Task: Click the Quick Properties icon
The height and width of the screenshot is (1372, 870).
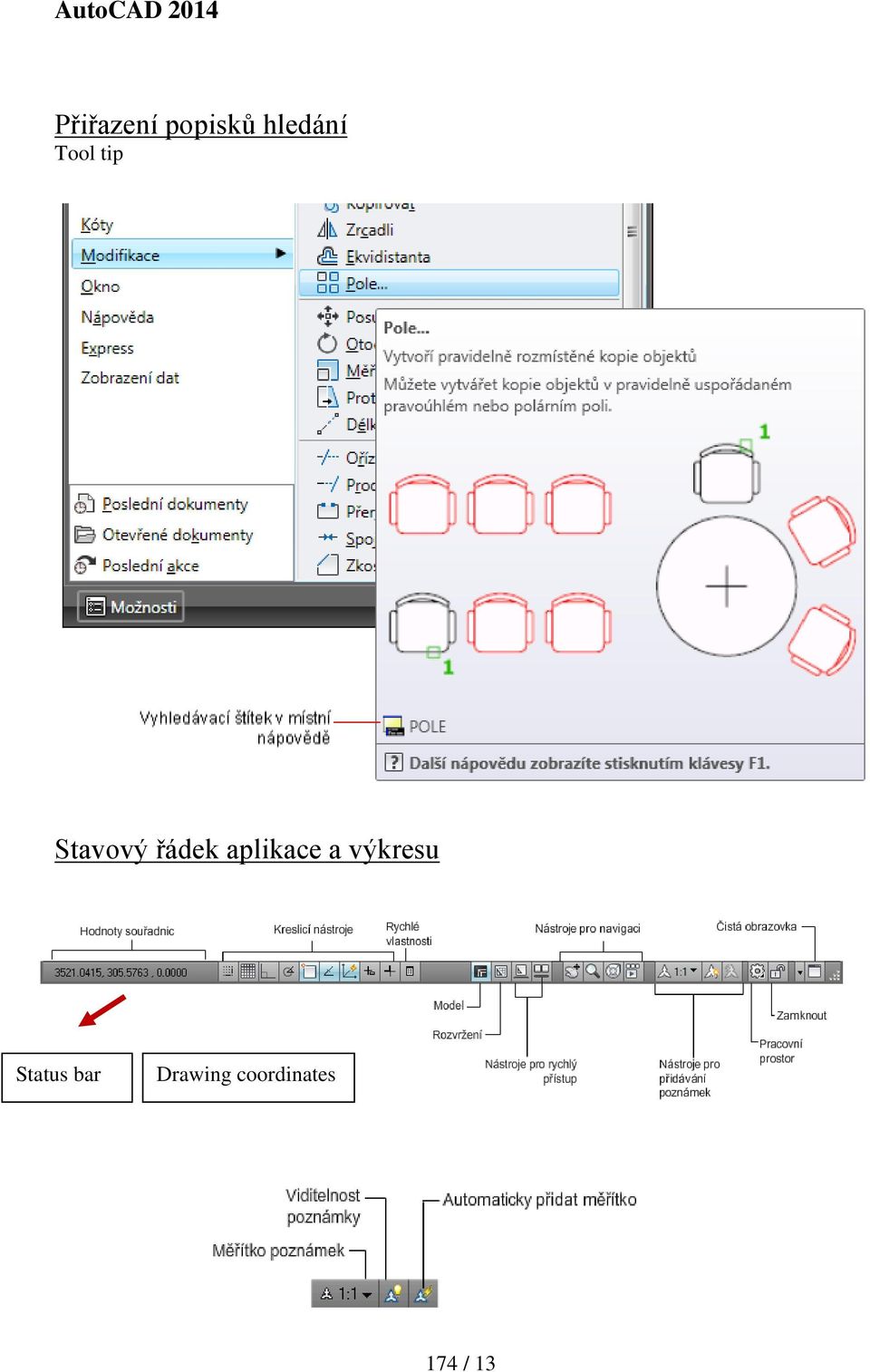Action: click(410, 971)
